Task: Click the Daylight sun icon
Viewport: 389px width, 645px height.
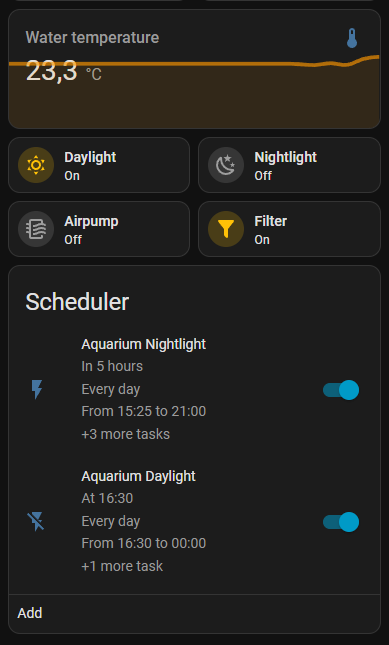Action: click(x=36, y=165)
